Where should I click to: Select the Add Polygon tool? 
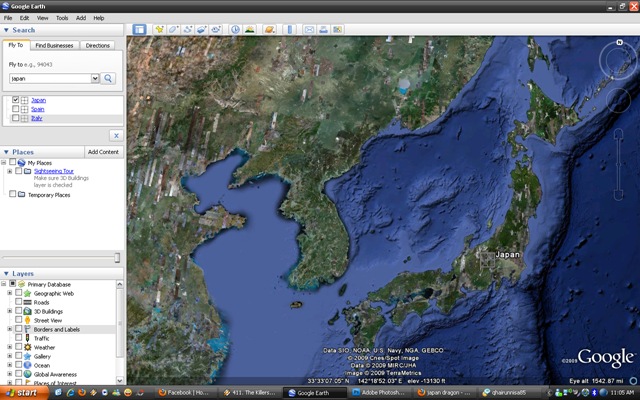pyautogui.click(x=173, y=29)
